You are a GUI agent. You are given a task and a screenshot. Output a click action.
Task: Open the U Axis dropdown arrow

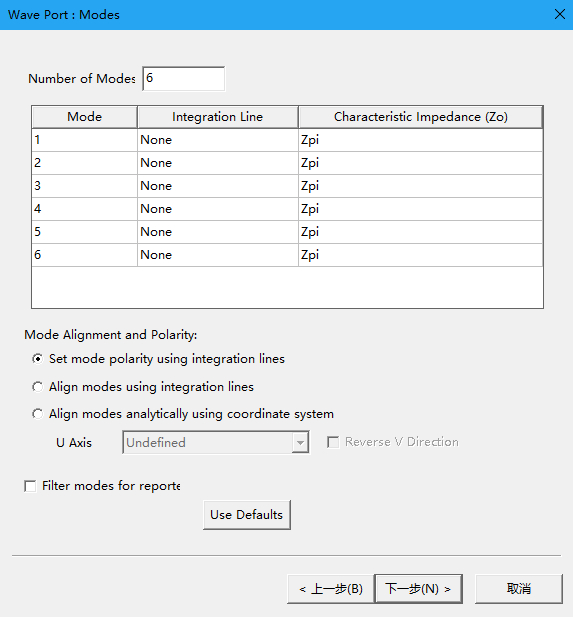tap(300, 443)
